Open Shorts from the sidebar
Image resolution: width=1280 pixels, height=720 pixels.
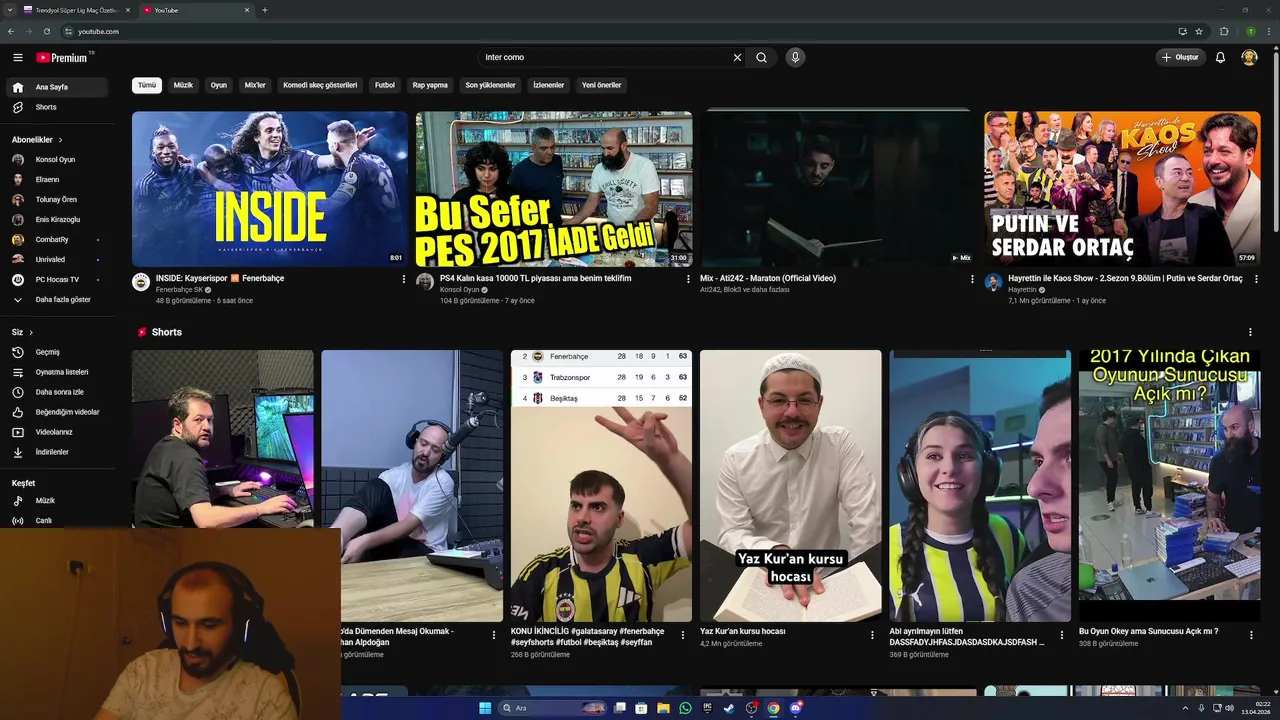pyautogui.click(x=56, y=107)
